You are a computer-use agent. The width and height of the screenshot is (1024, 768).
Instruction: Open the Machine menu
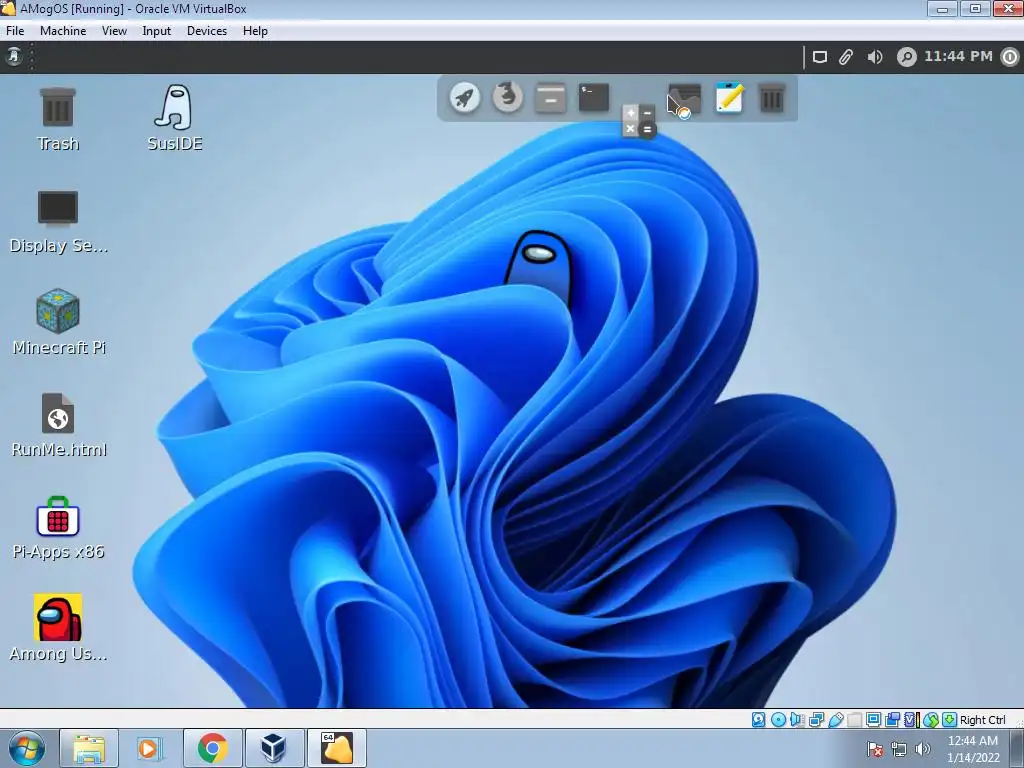click(x=63, y=31)
